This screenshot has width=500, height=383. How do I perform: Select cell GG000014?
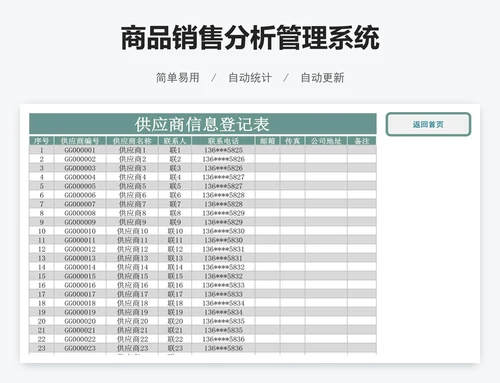[80, 267]
